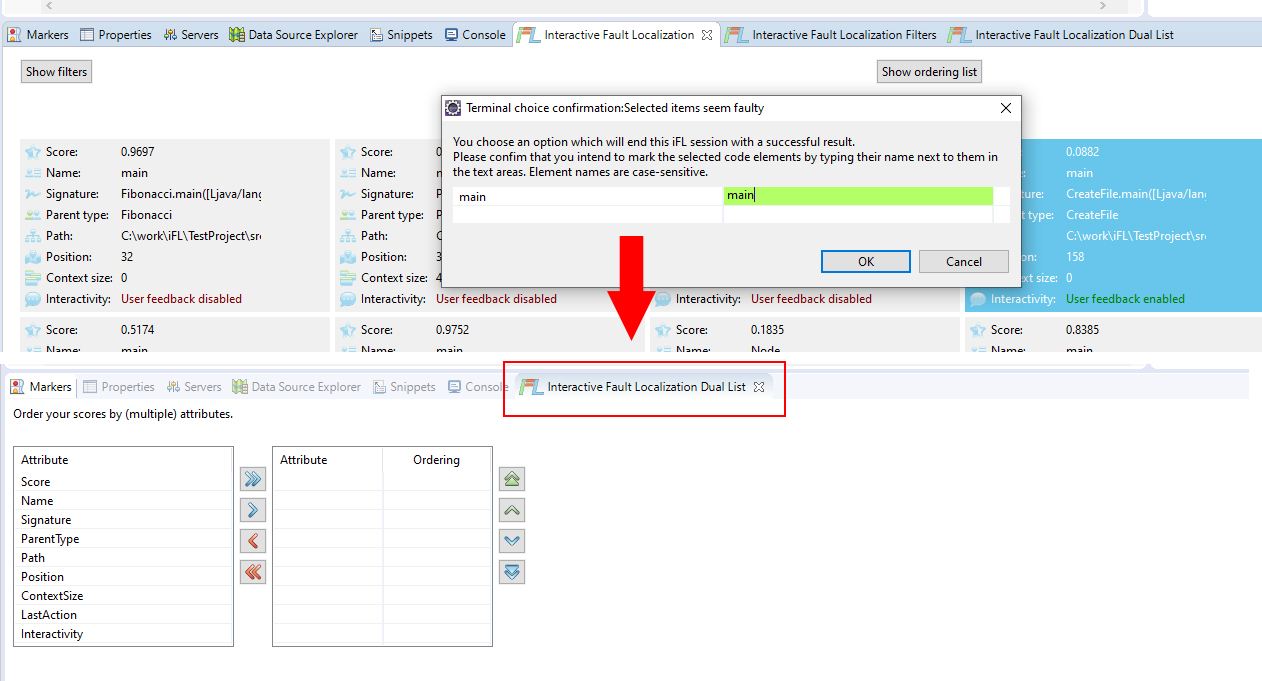Select Path in the Attribute list
Screen dimensions: 1262x681
(x=124, y=558)
